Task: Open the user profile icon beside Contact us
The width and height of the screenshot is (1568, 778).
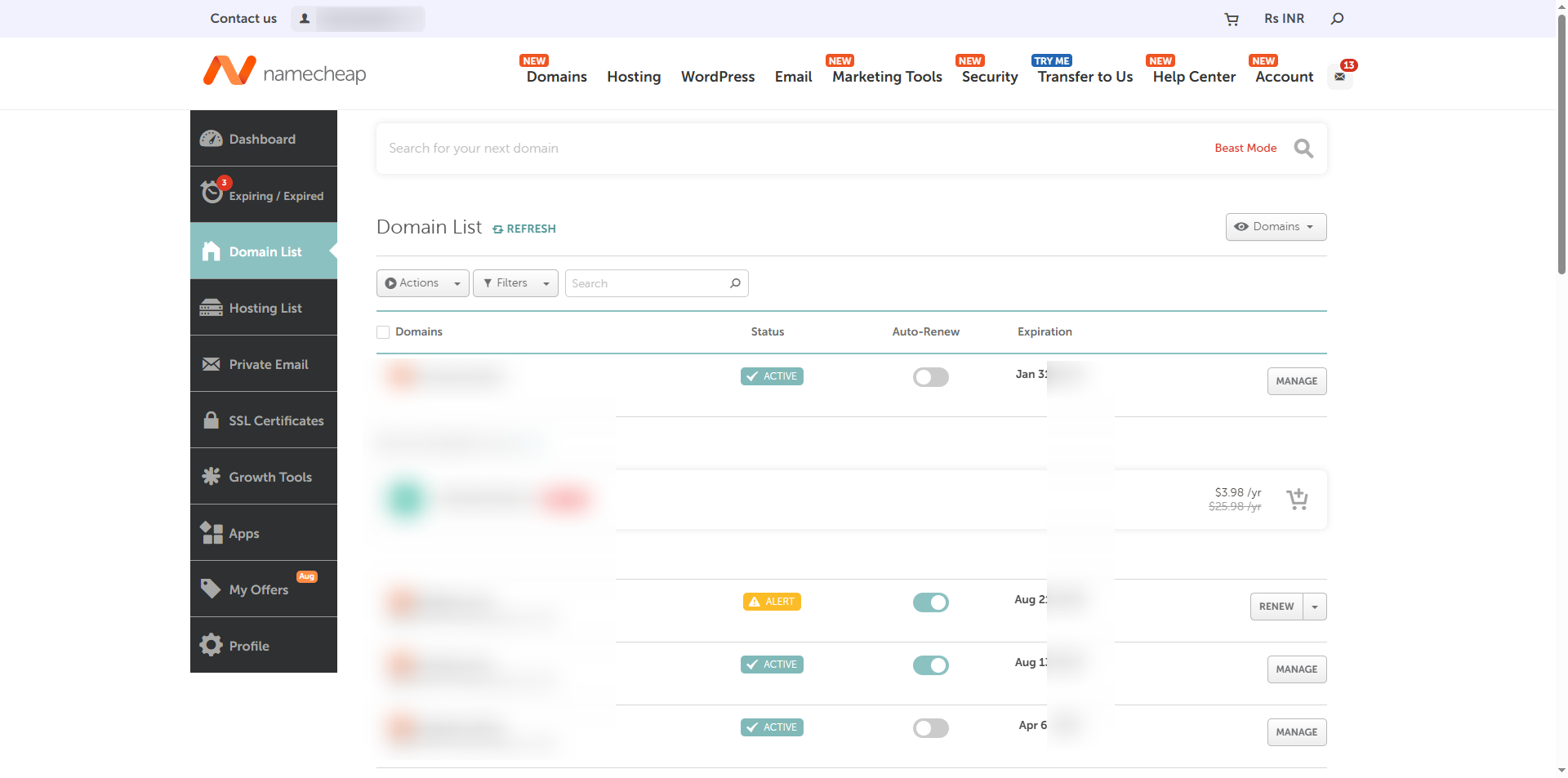Action: [305, 19]
